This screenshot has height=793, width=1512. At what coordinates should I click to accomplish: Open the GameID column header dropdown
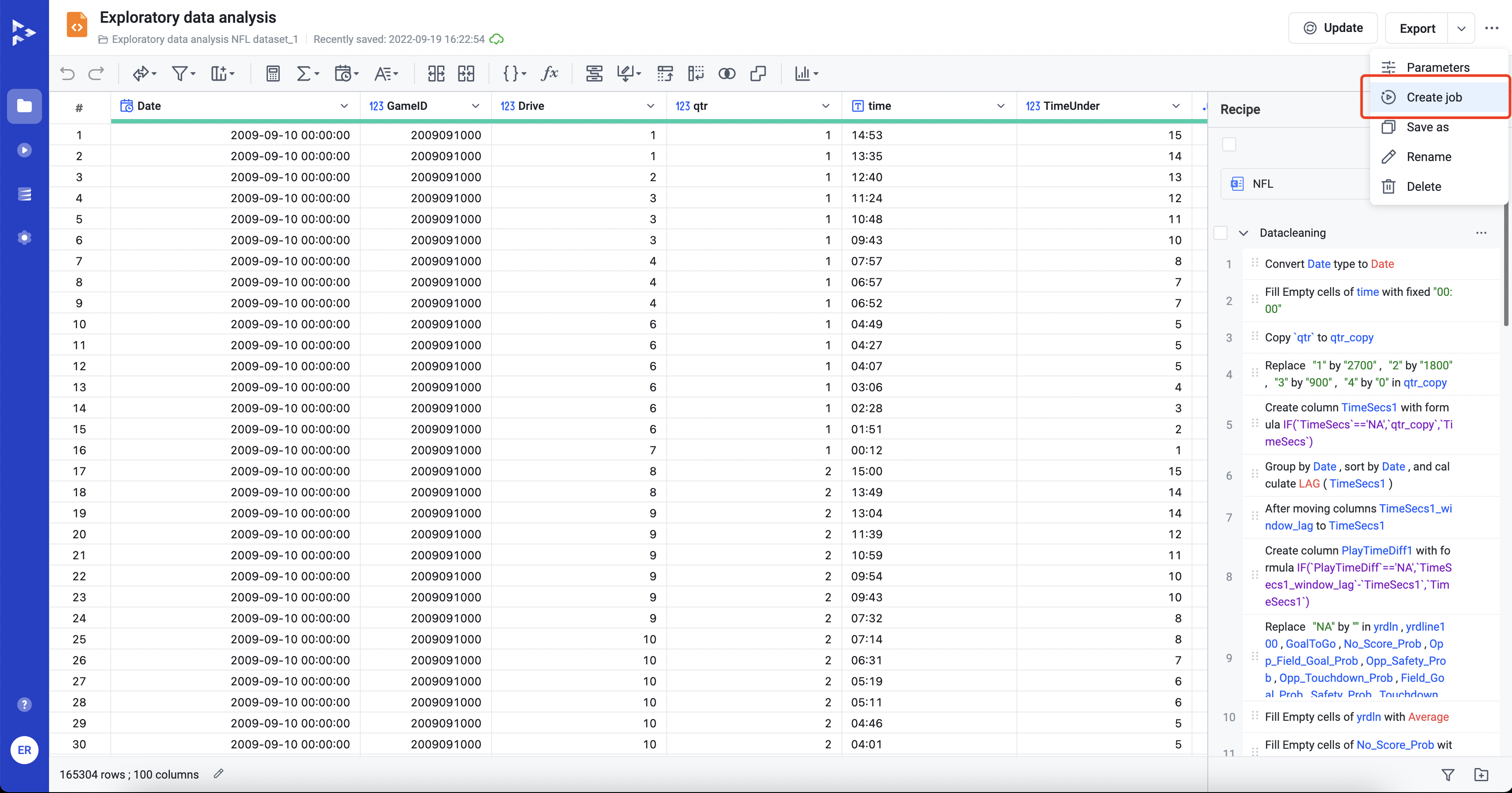tap(475, 105)
